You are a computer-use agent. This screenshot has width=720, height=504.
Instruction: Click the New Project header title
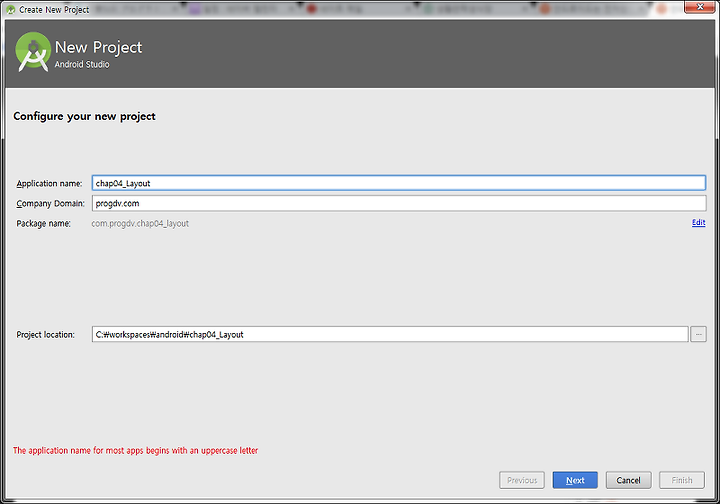pos(98,47)
